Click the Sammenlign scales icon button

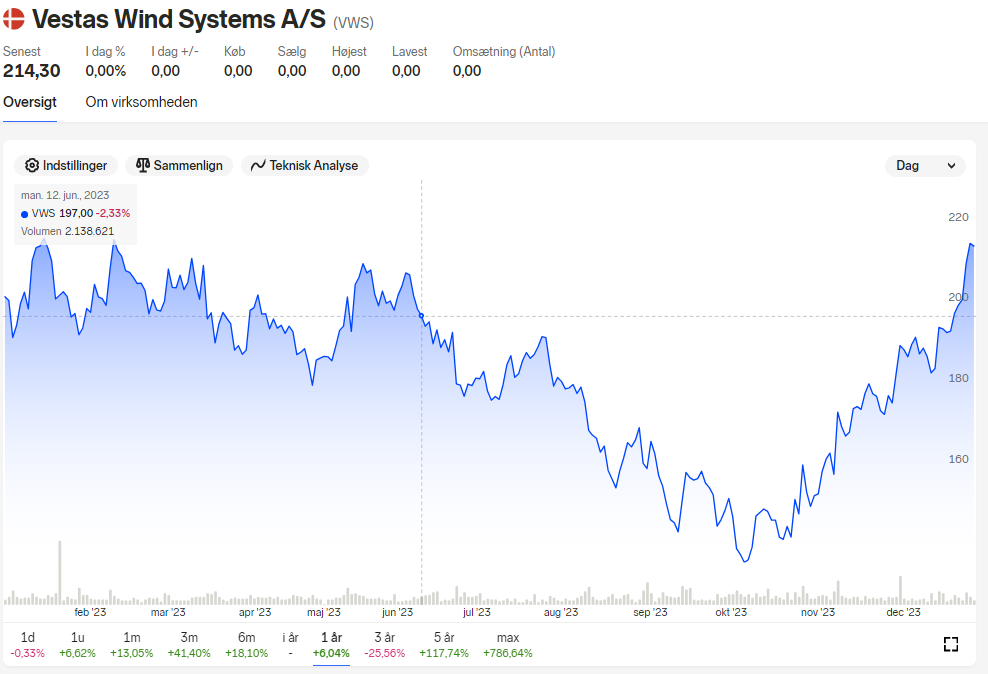[180, 166]
